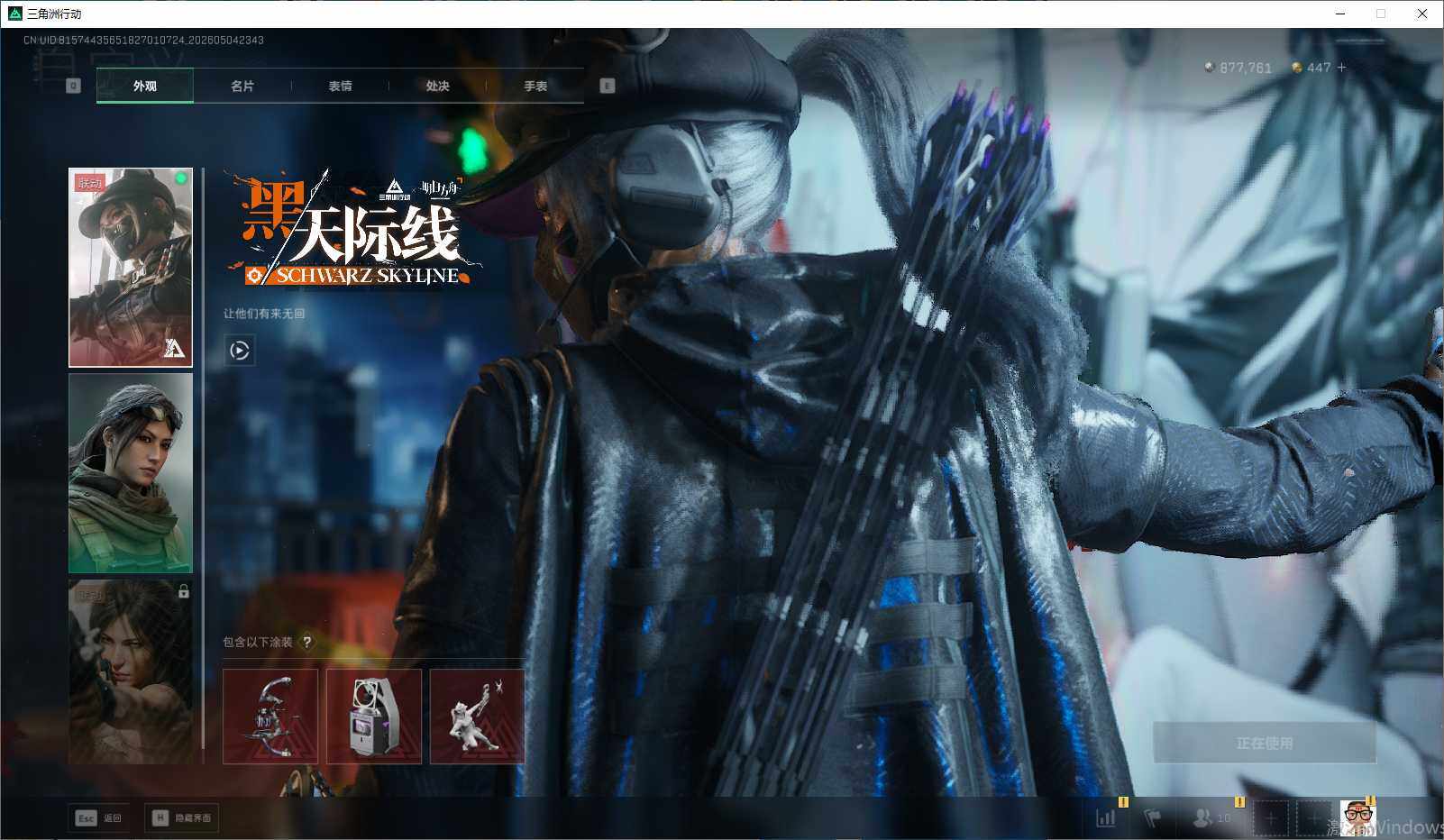This screenshot has width=1444, height=840.
Task: Click the lock icon on third skin
Action: tap(184, 591)
